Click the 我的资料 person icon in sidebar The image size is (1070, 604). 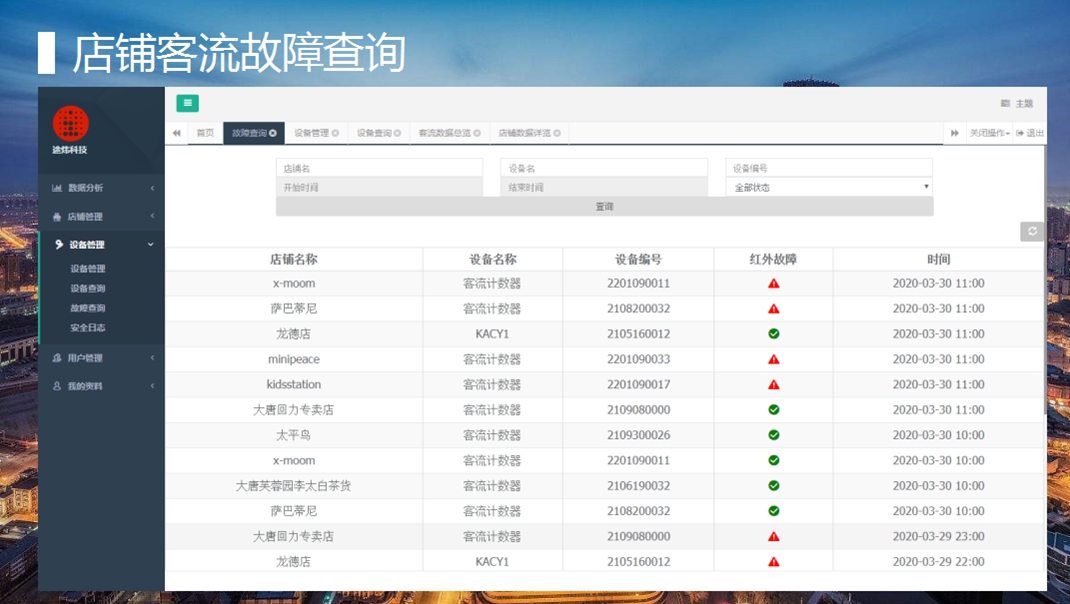pyautogui.click(x=57, y=386)
